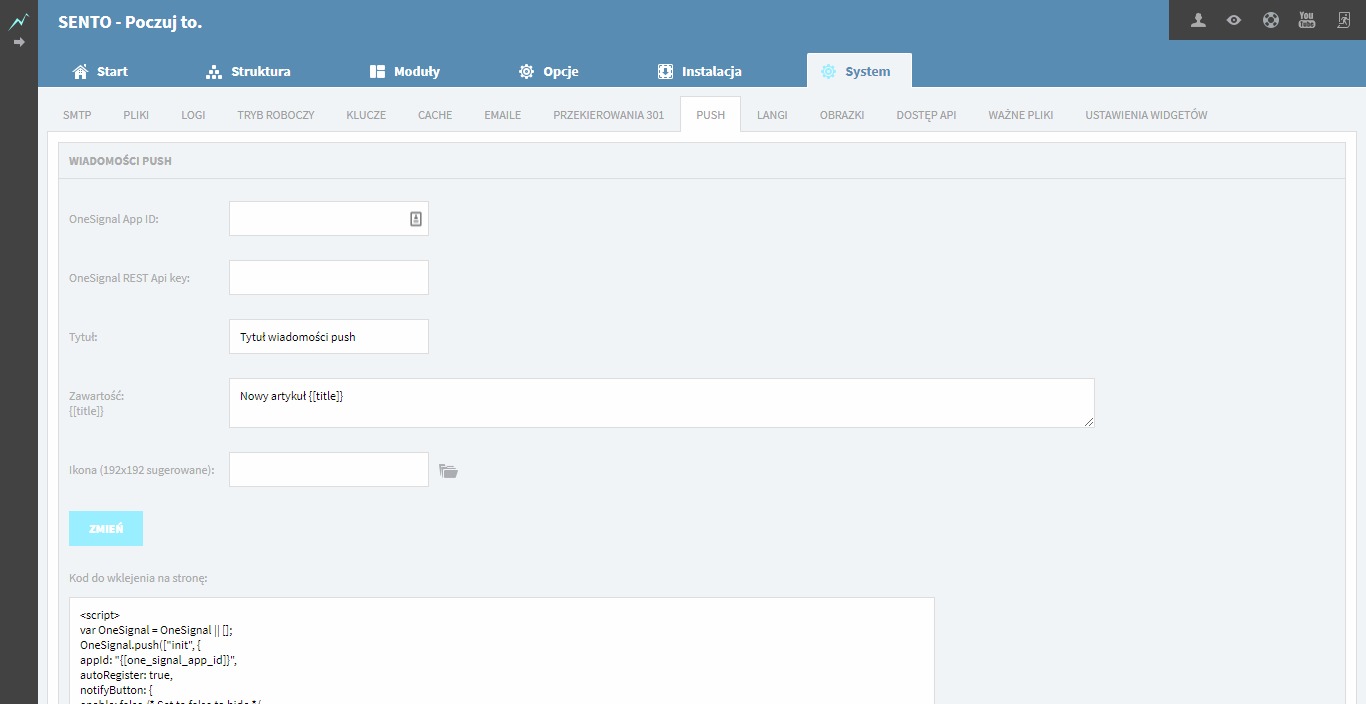
Task: Click the house icon beside Start
Action: point(81,72)
